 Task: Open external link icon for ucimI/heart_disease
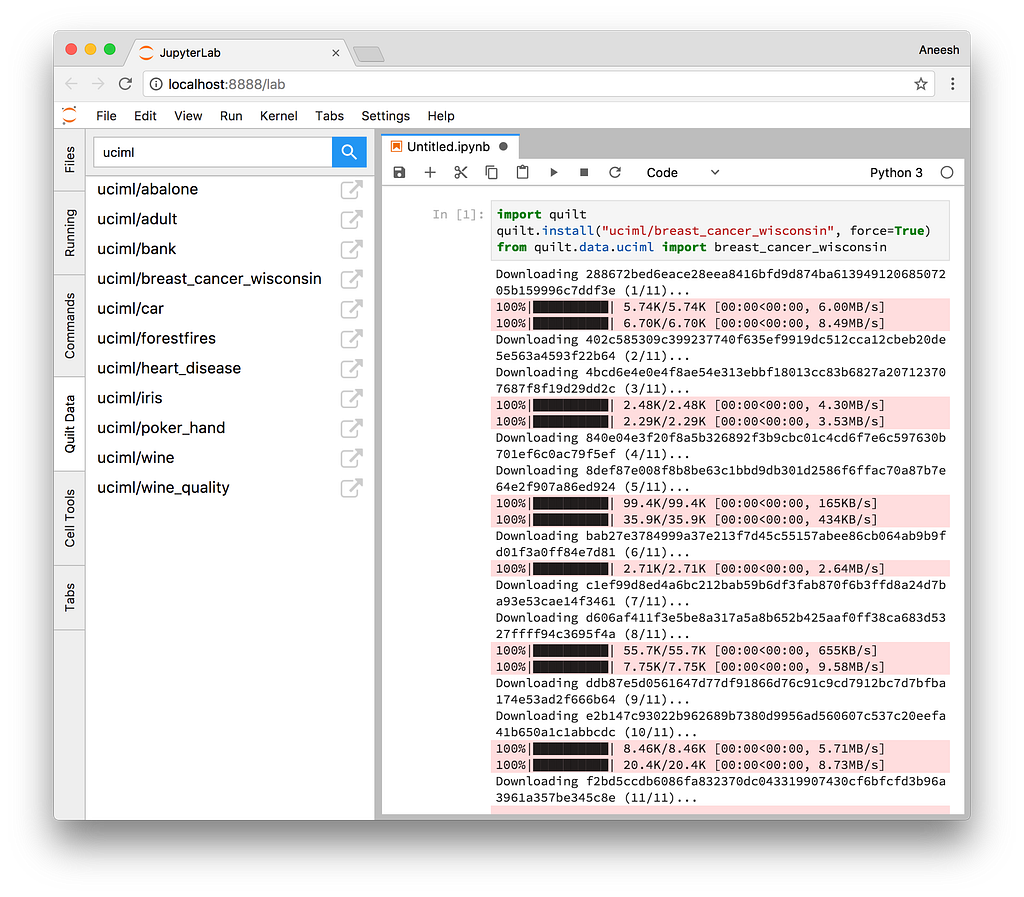(x=351, y=368)
